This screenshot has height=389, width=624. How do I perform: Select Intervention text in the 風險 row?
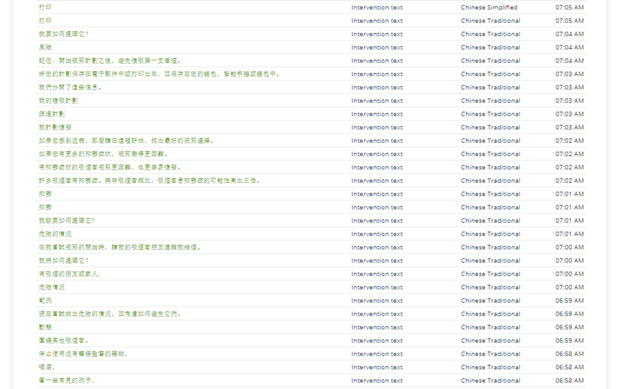tap(377, 47)
